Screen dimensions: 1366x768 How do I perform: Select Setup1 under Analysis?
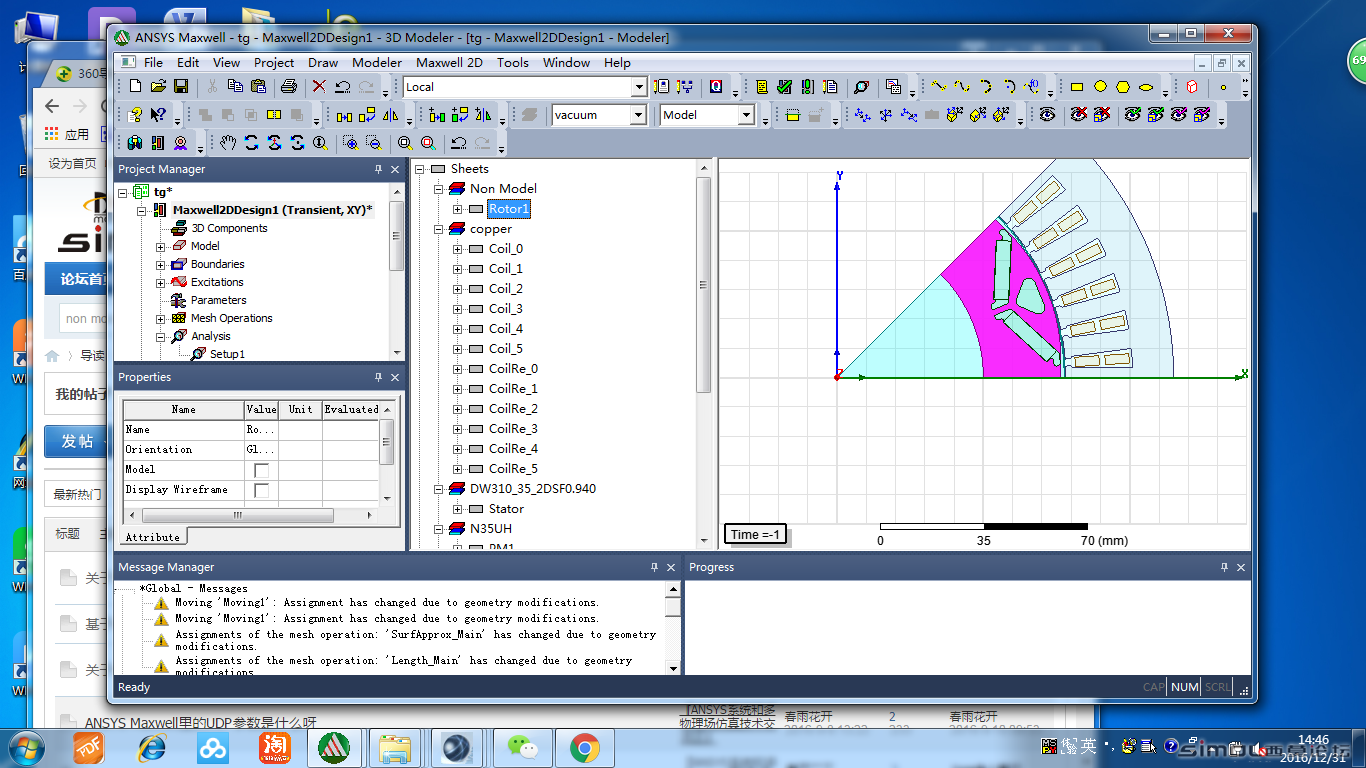227,354
